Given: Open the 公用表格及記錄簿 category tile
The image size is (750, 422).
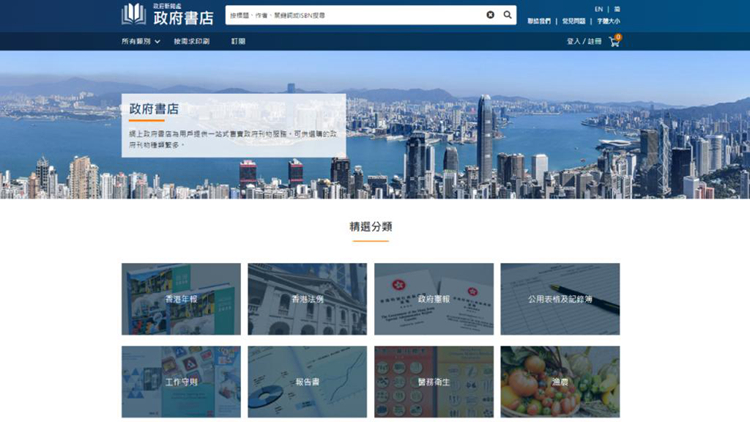Looking at the screenshot, I should pos(560,299).
